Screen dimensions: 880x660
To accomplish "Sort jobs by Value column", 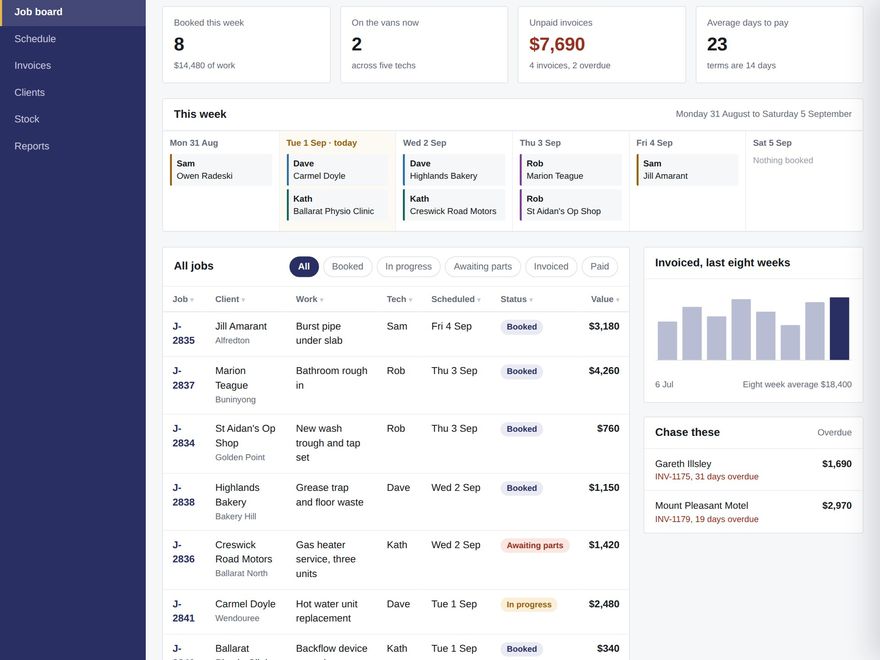I will tap(605, 299).
